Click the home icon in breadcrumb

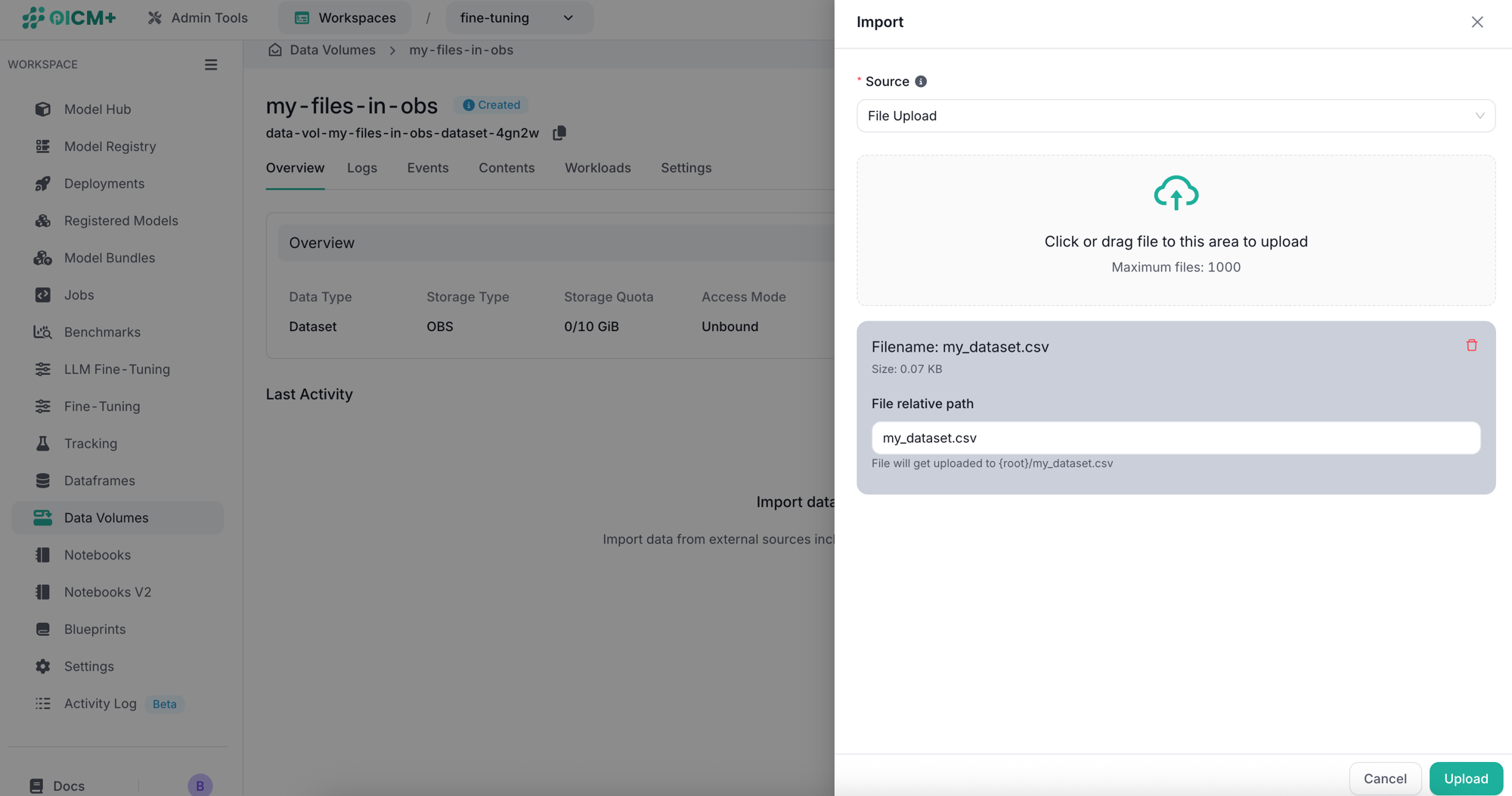(275, 50)
